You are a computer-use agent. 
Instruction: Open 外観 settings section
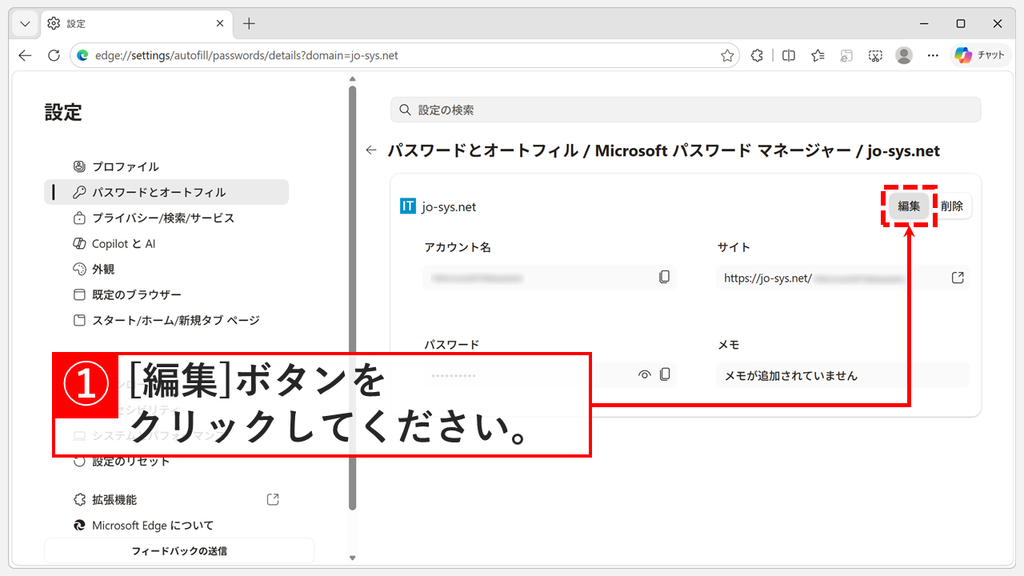tap(167, 269)
